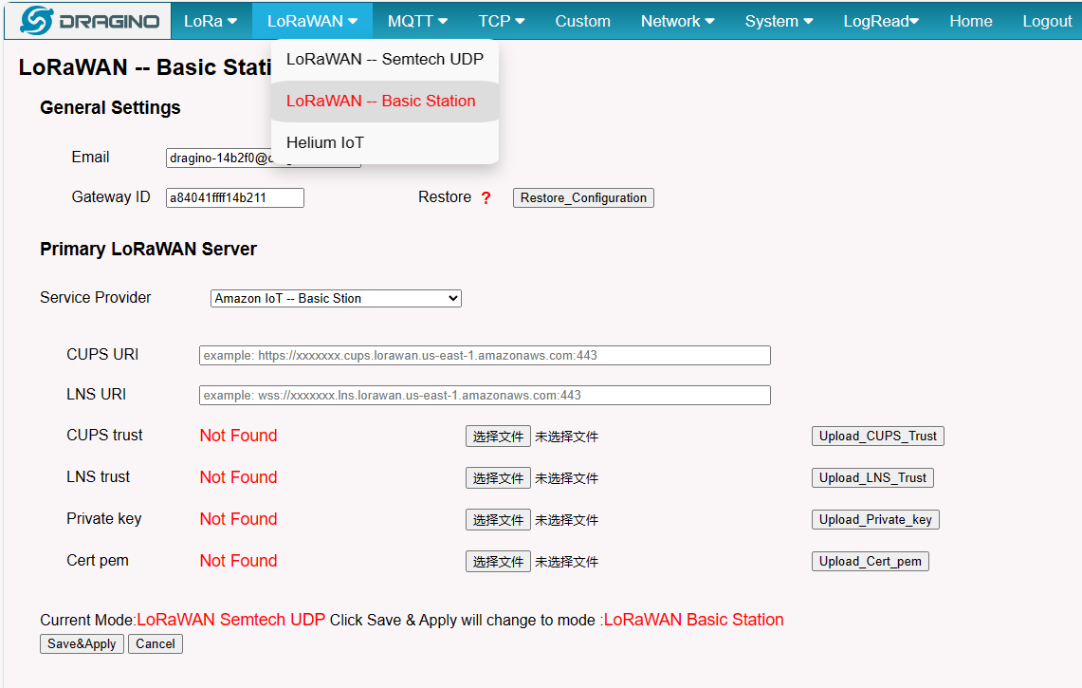This screenshot has height=688, width=1082.
Task: Expand the TCP menu
Action: click(502, 21)
